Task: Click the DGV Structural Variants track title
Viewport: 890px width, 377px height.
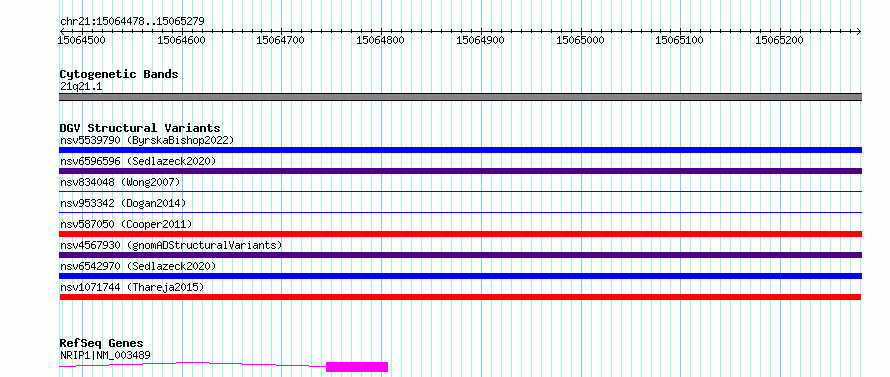Action: pos(140,128)
